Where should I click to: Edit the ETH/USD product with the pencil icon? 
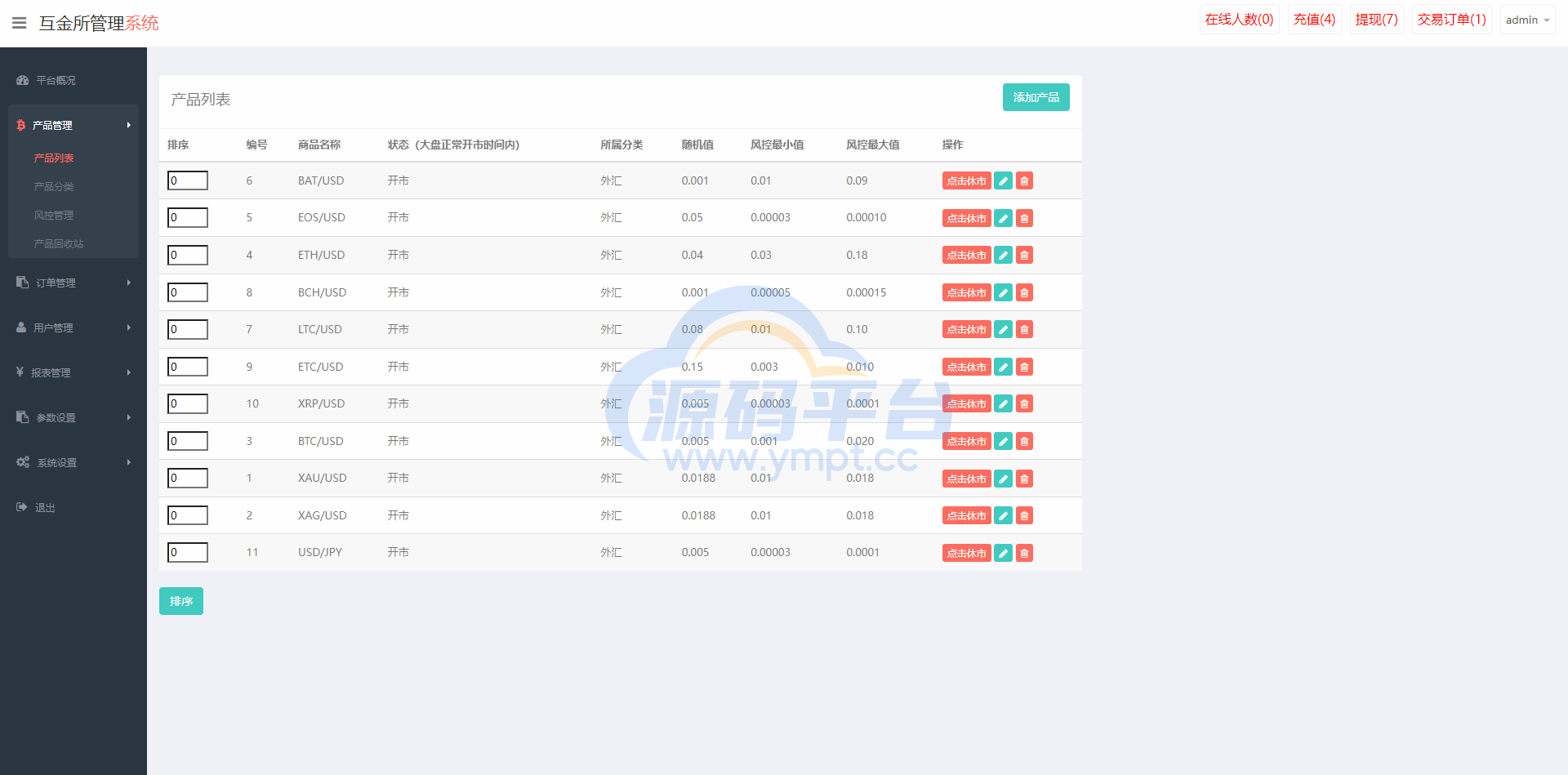tap(1004, 255)
